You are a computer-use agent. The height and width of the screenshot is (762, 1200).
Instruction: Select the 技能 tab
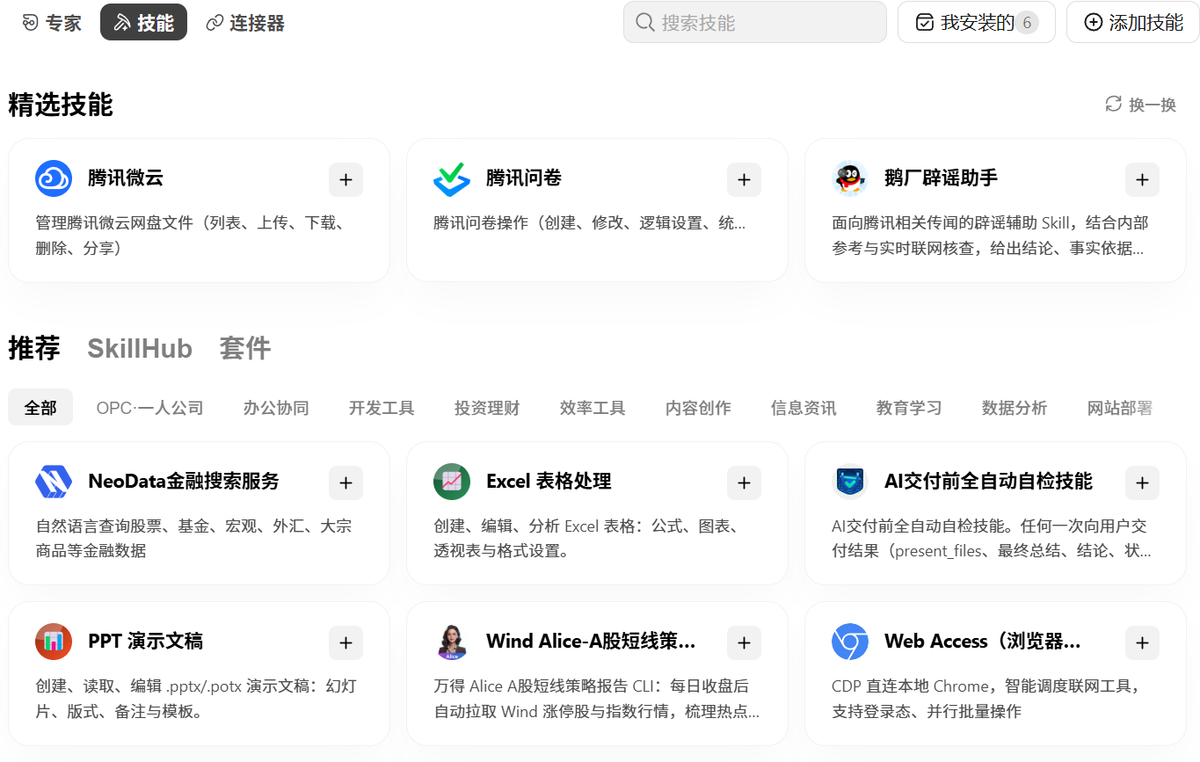click(x=144, y=23)
